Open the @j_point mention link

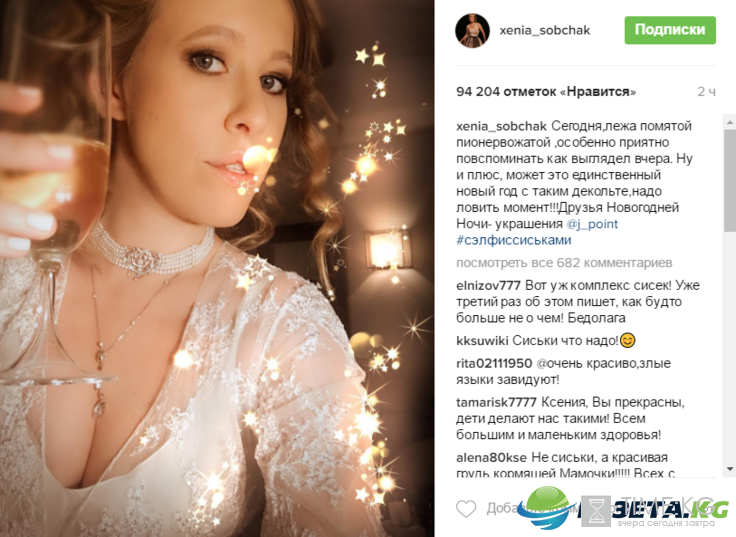pos(592,224)
